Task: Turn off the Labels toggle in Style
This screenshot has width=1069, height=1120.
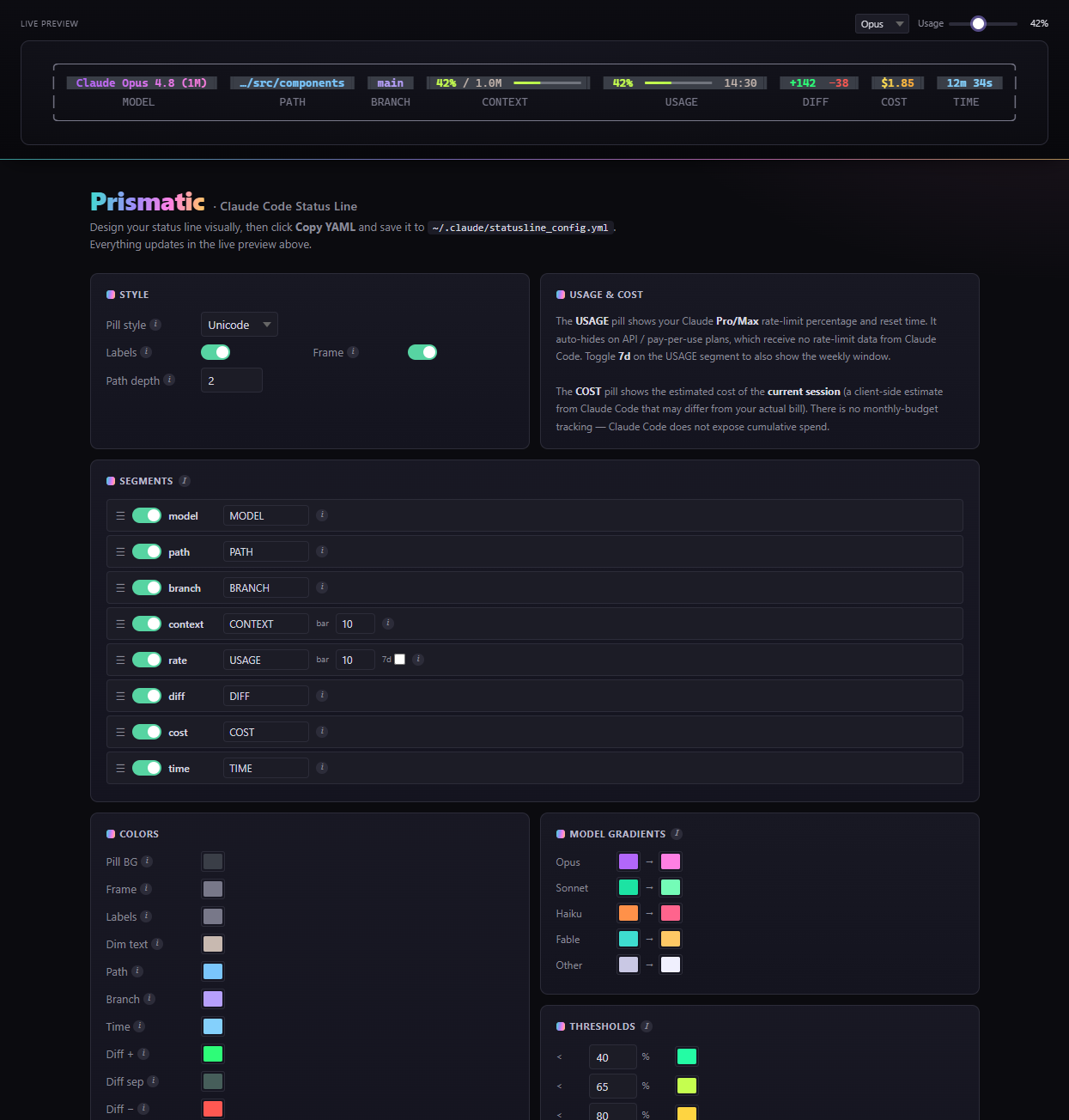Action: pyautogui.click(x=216, y=352)
